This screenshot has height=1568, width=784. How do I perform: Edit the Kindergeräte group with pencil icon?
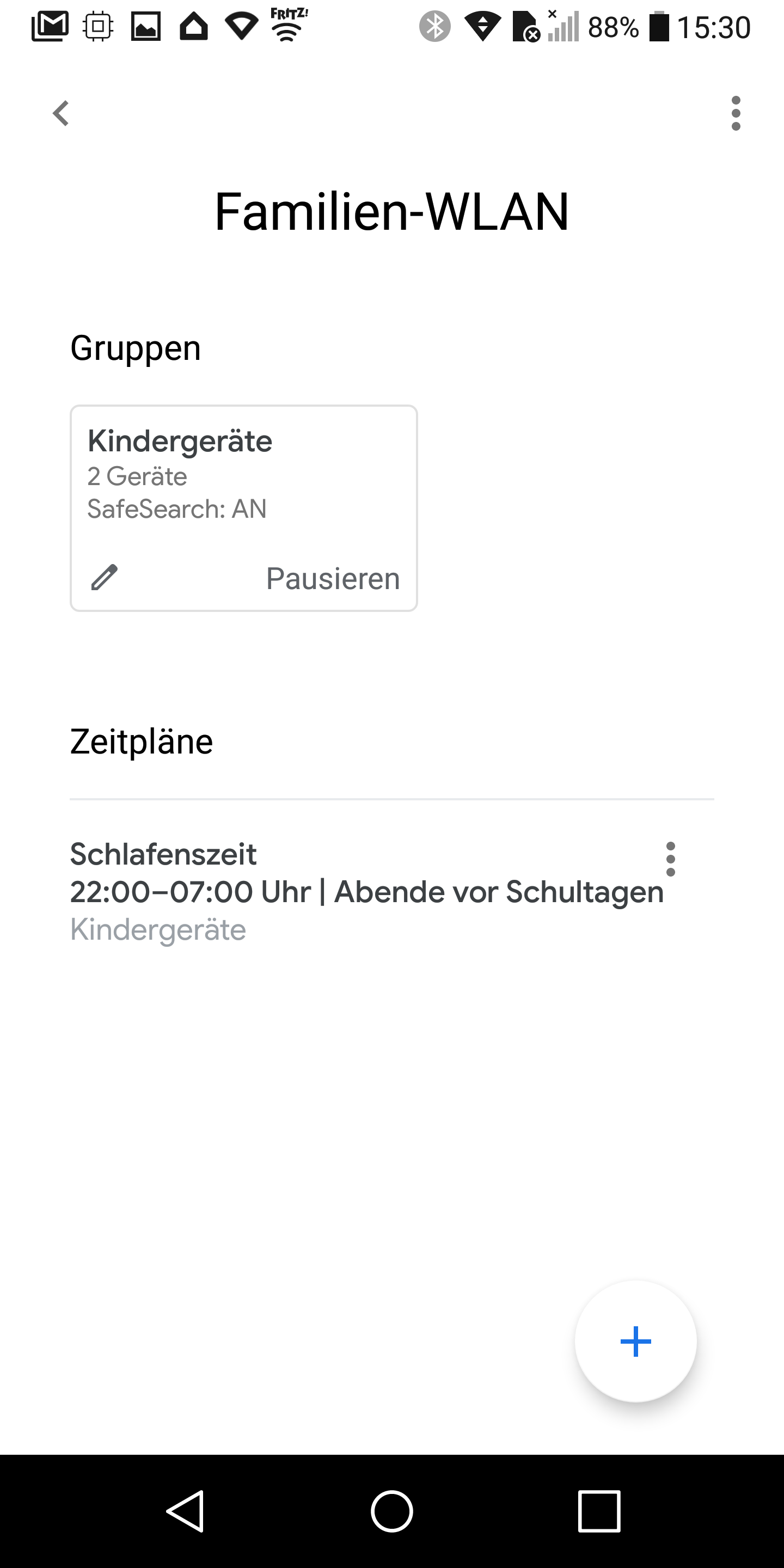104,577
